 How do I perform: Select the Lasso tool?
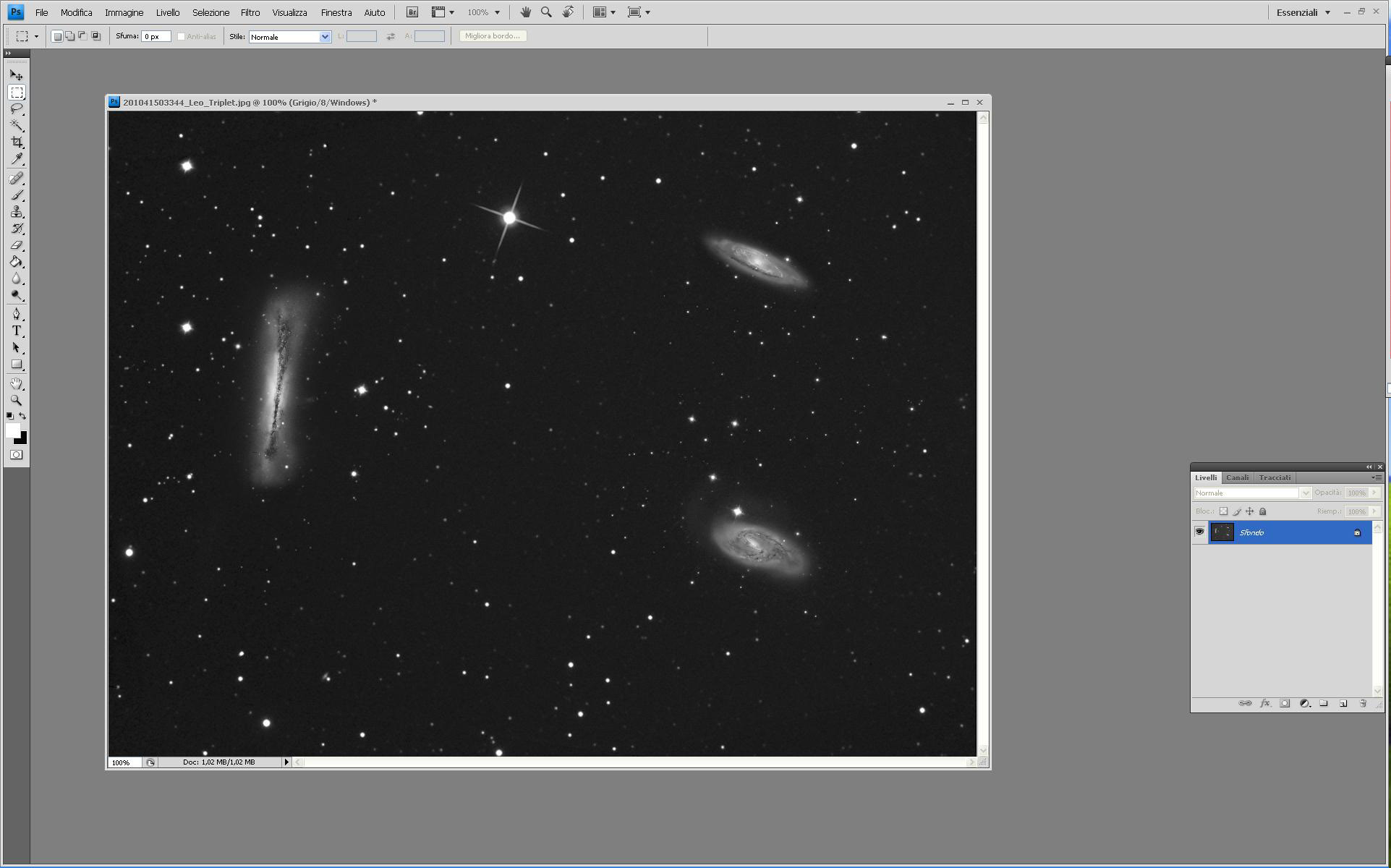tap(17, 109)
